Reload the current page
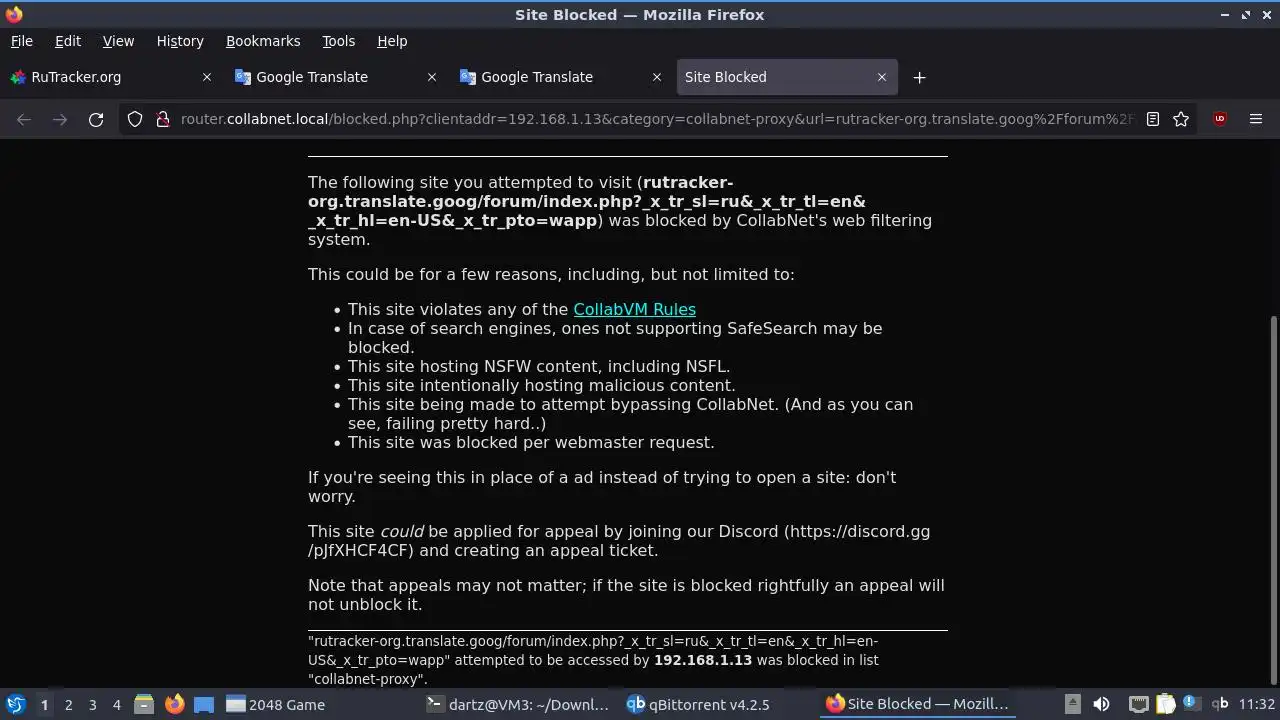This screenshot has height=720, width=1280. [x=96, y=119]
